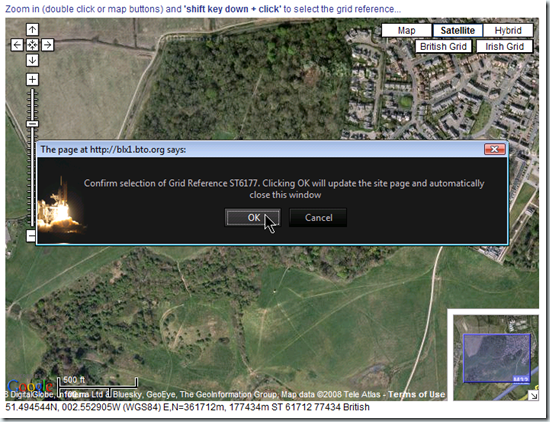Pan the map north with up arrow
This screenshot has height=422, width=550.
pyautogui.click(x=32, y=29)
